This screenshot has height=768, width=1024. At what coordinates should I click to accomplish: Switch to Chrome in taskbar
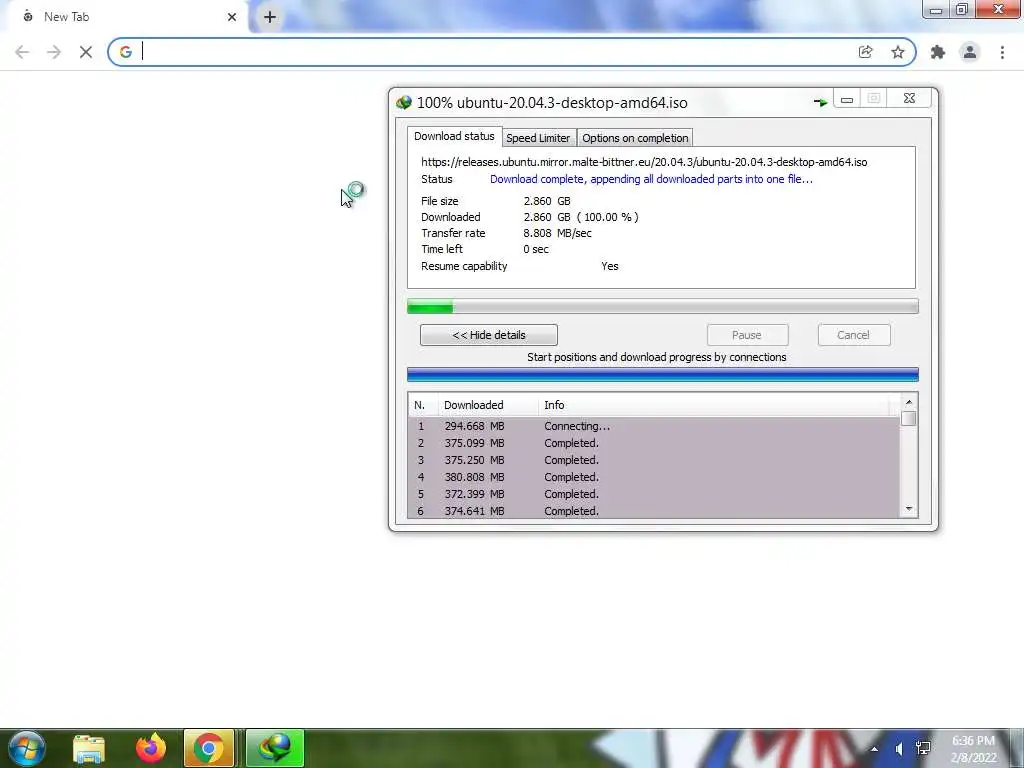tap(209, 748)
